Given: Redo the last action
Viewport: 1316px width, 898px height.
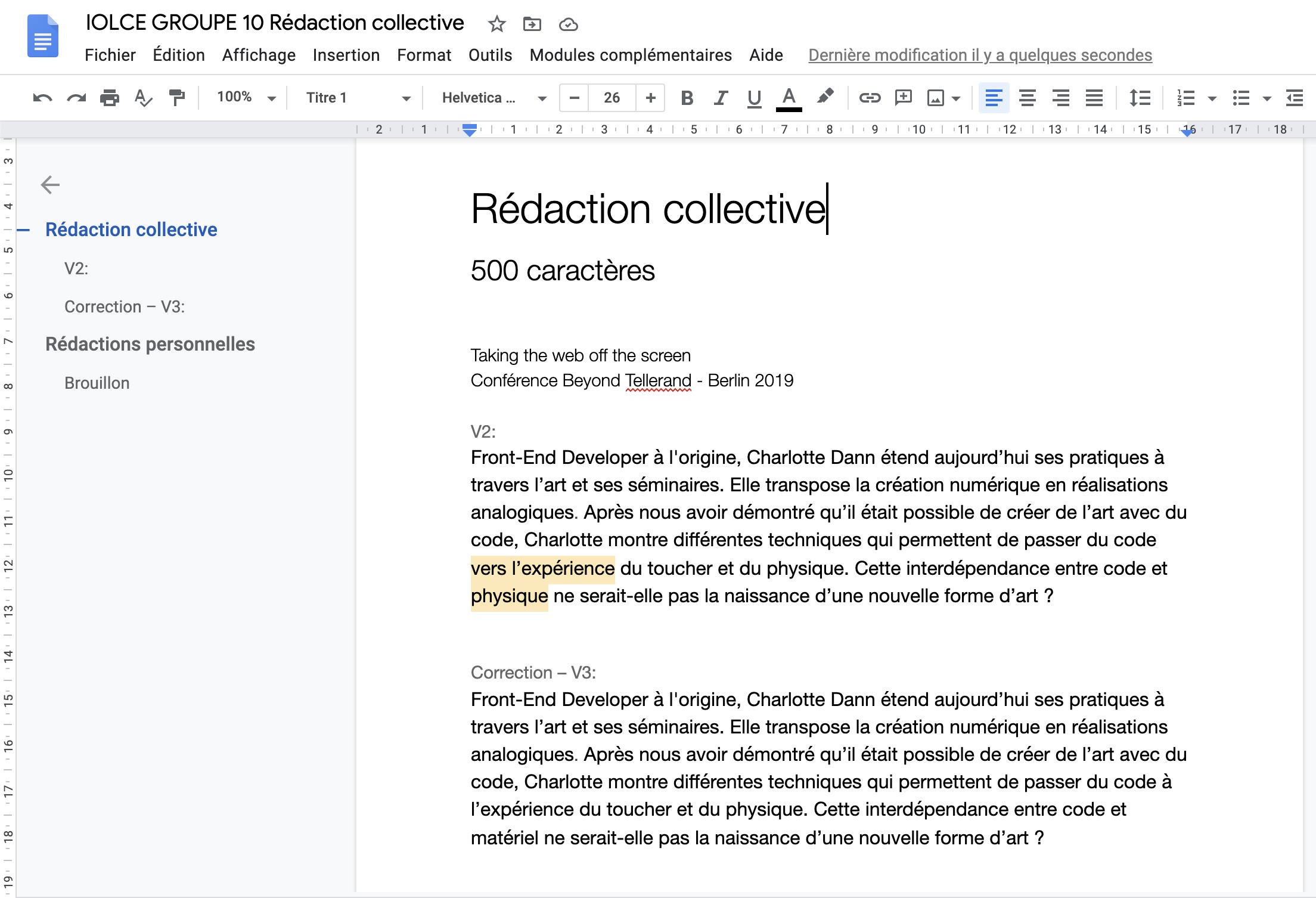Looking at the screenshot, I should (x=76, y=98).
